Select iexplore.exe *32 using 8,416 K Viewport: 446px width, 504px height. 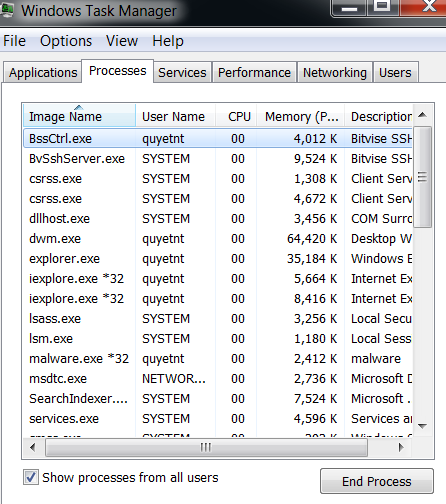click(218, 299)
